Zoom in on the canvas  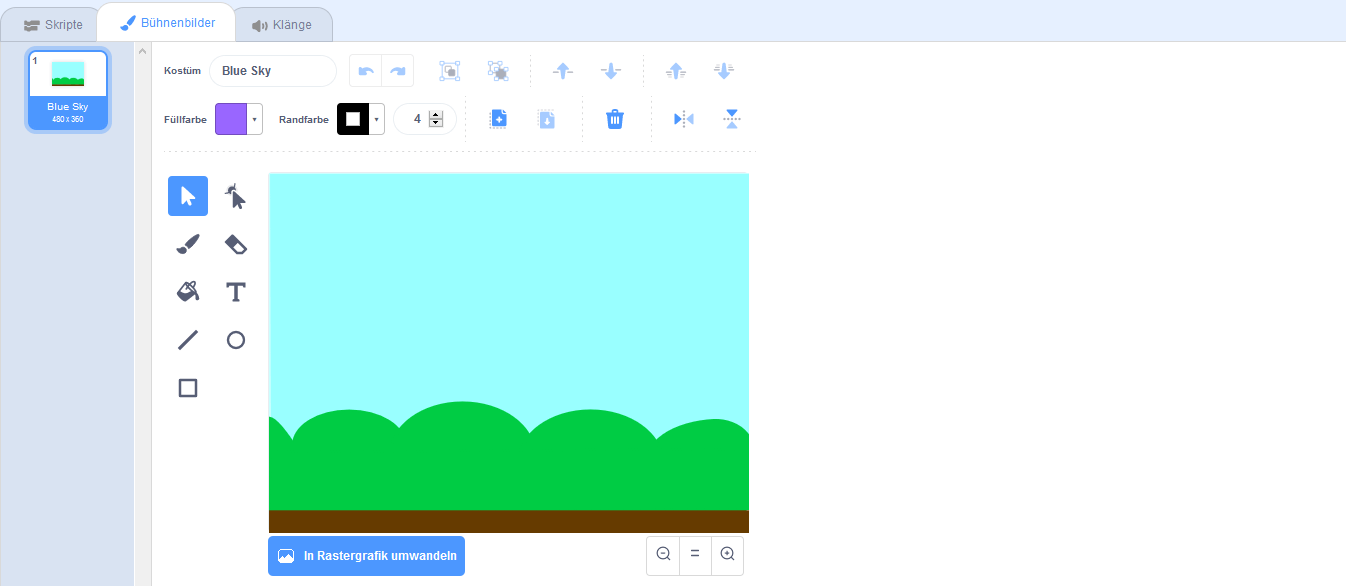pyautogui.click(x=727, y=554)
